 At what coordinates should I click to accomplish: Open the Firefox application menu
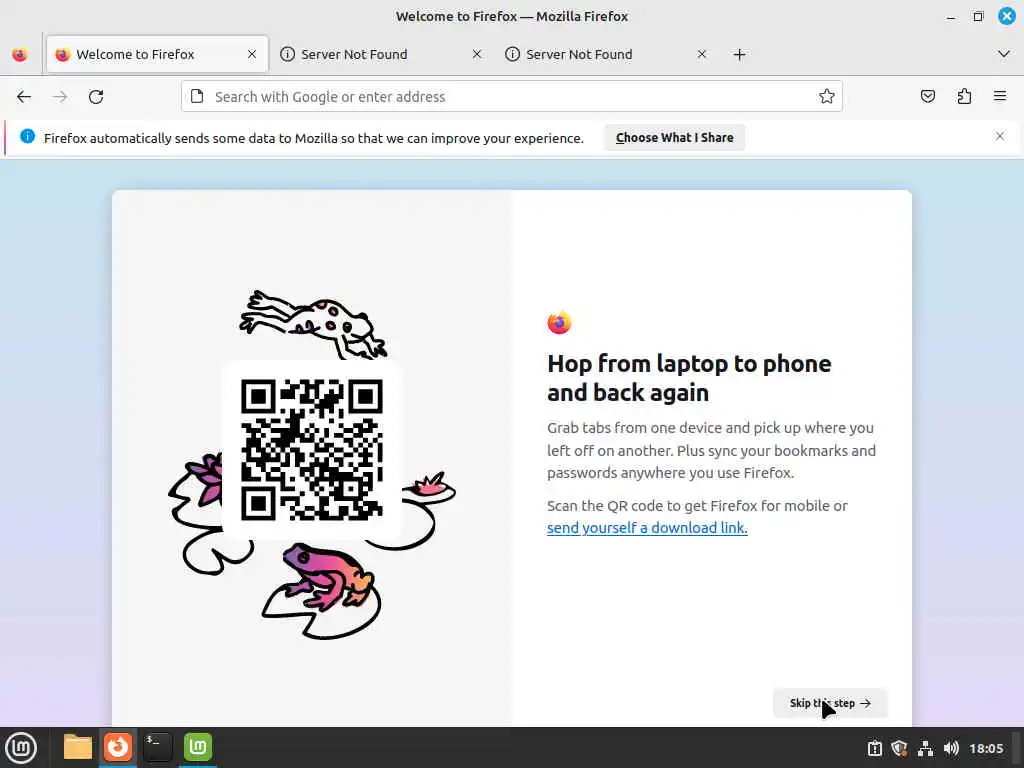point(1000,97)
